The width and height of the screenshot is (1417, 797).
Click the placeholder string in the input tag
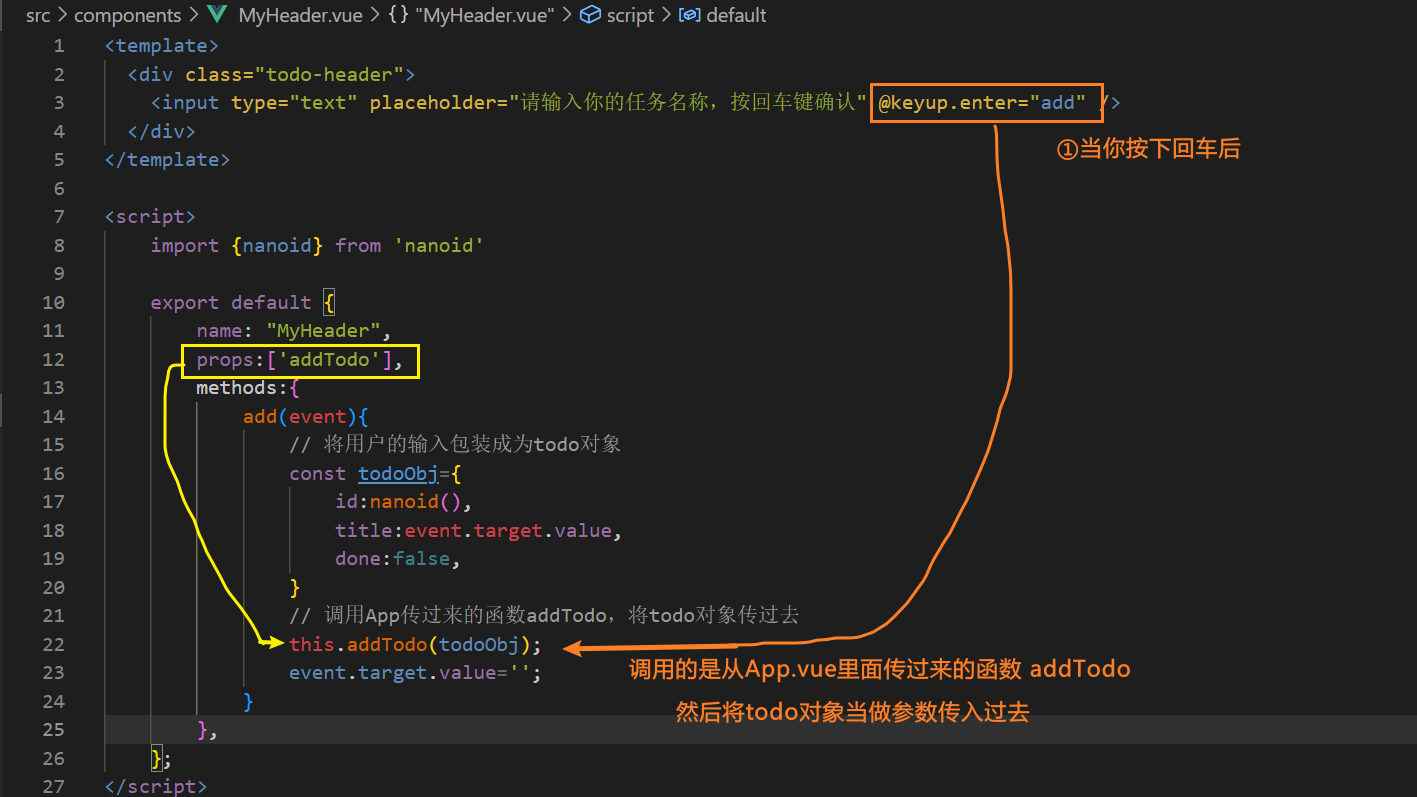tap(687, 103)
